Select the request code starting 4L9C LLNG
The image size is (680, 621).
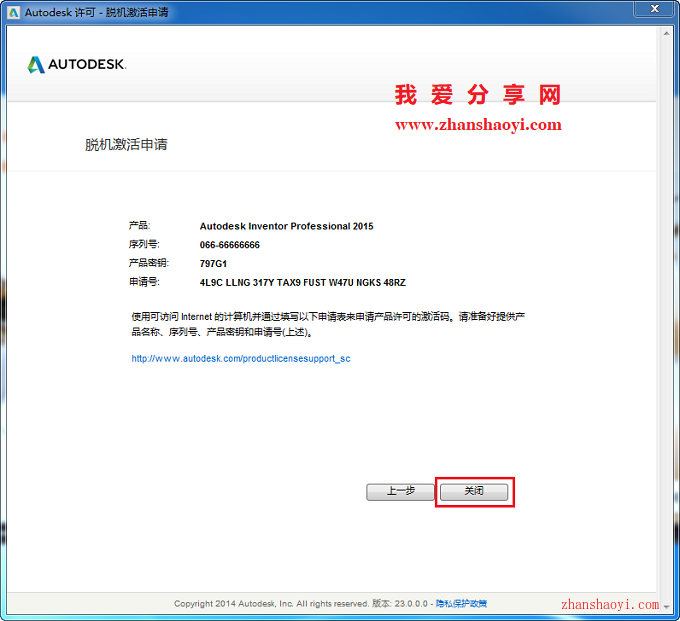pos(303,283)
